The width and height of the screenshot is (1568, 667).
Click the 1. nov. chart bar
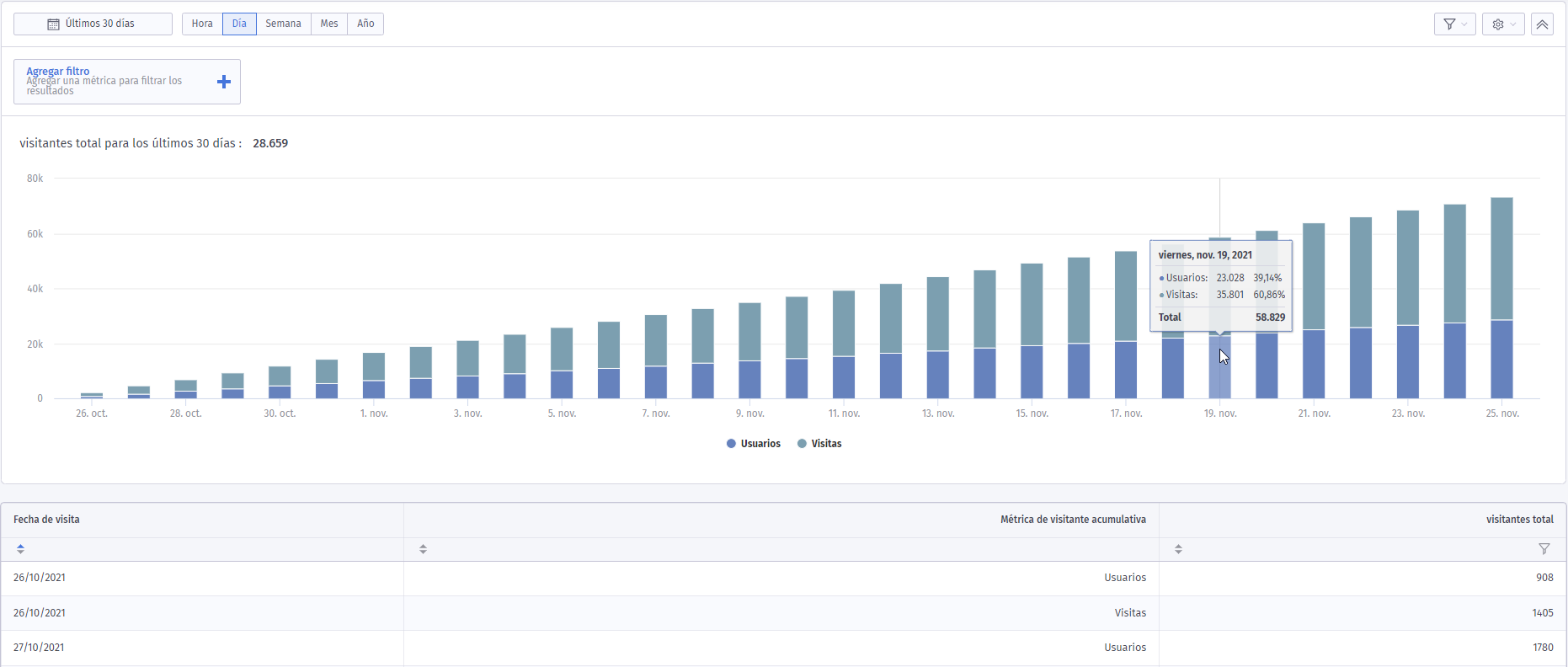[x=374, y=376]
